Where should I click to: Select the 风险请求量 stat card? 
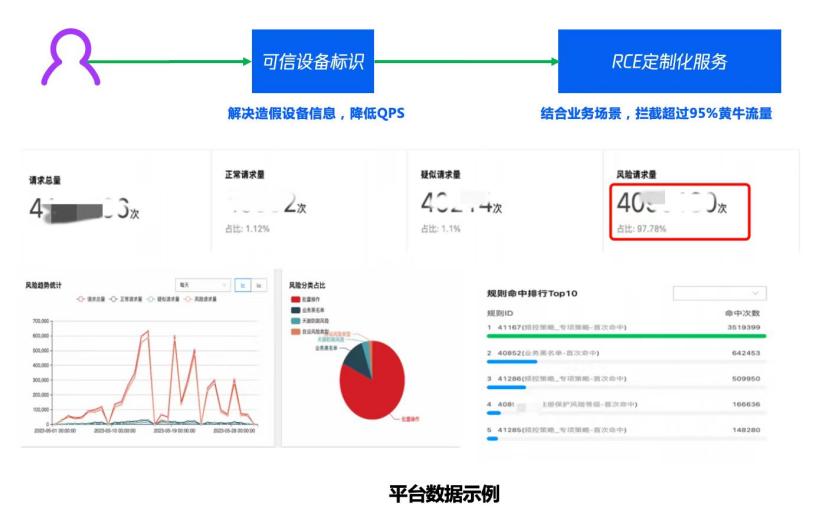(680, 210)
